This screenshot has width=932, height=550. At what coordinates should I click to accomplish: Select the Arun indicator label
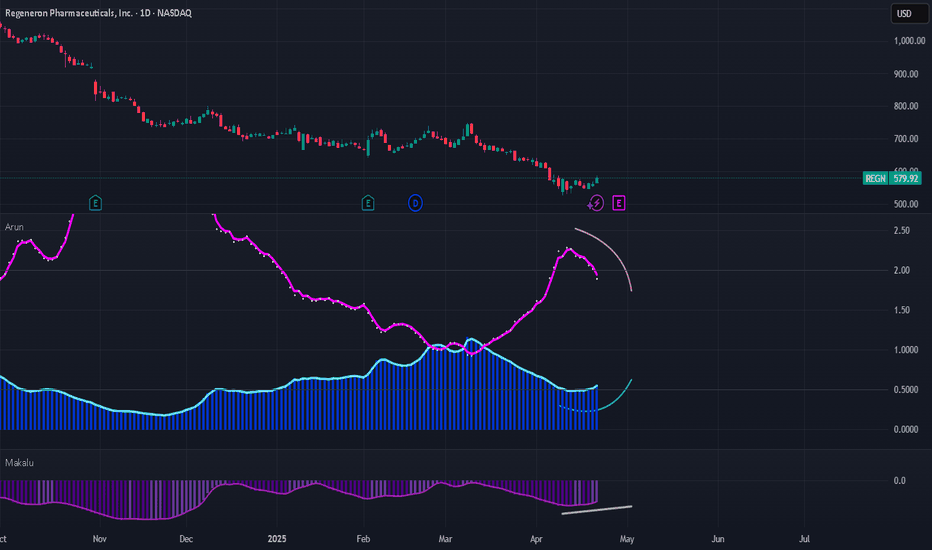coord(14,227)
